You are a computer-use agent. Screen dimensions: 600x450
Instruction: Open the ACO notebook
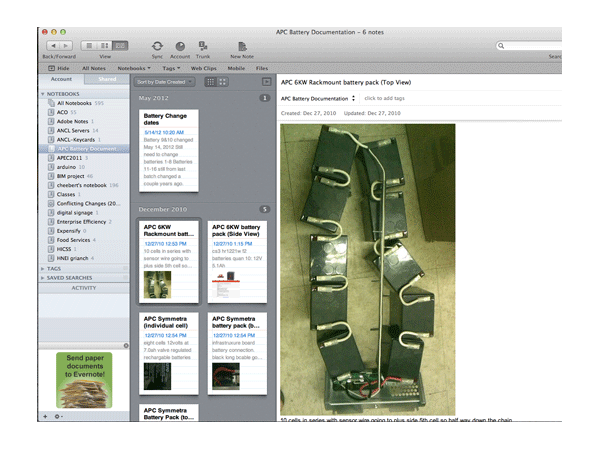click(84, 112)
